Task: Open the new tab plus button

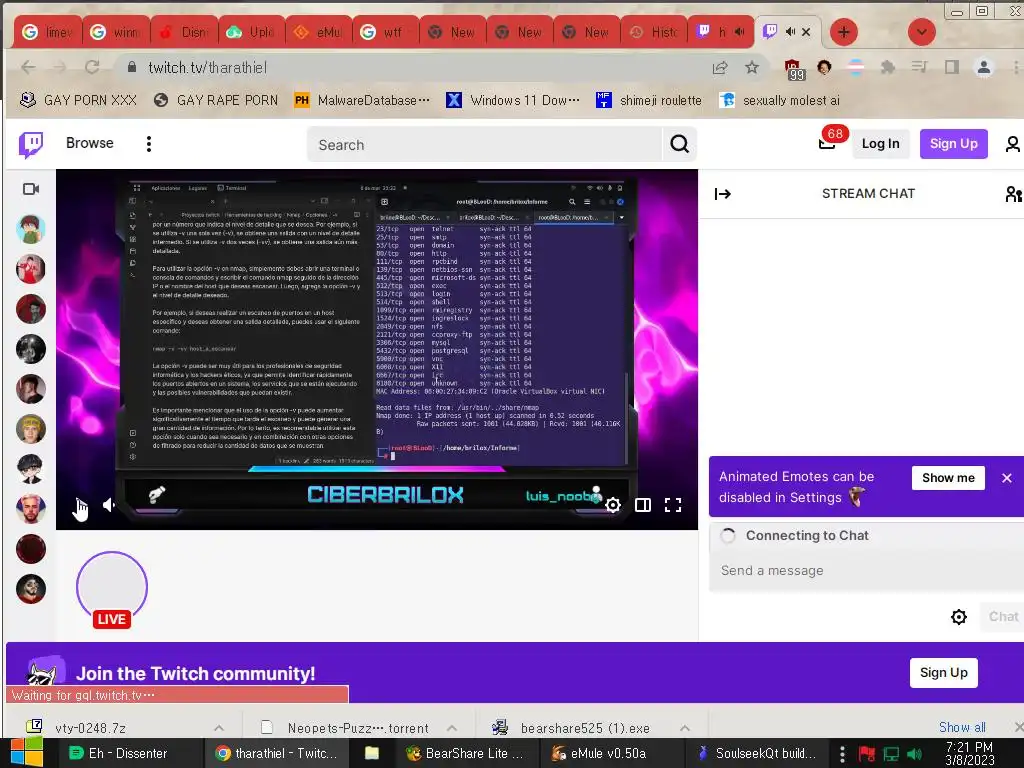Action: (844, 32)
